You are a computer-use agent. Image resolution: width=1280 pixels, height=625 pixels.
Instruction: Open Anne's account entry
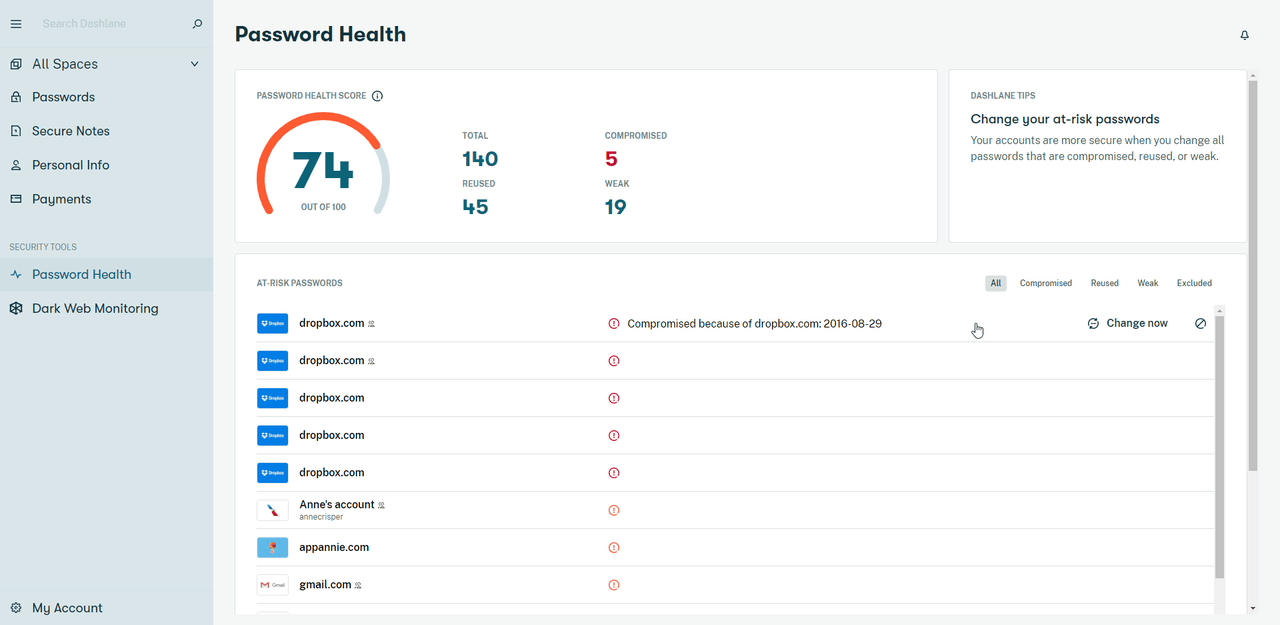[x=336, y=505]
